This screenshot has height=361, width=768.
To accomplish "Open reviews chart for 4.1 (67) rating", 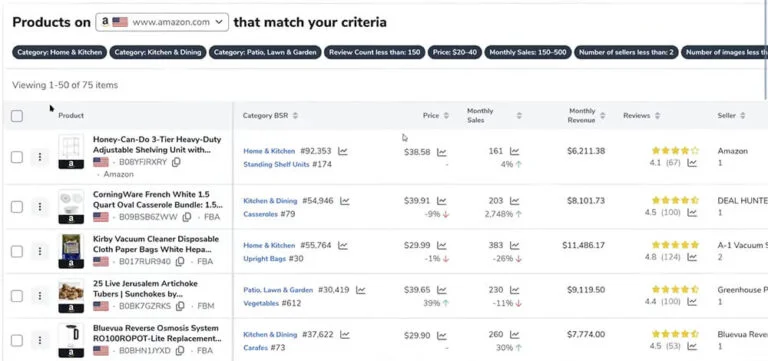I will (692, 163).
